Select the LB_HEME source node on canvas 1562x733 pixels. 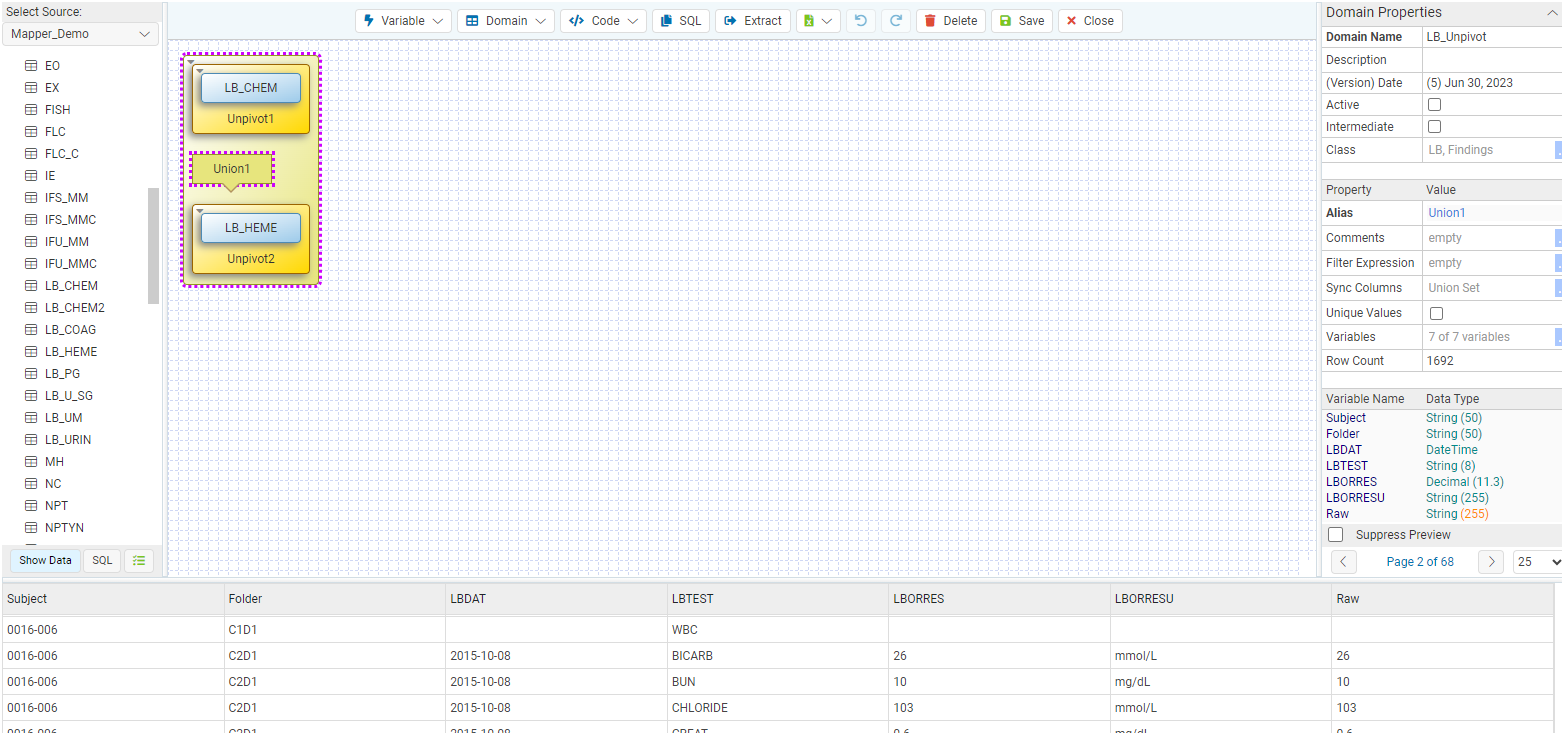[251, 228]
